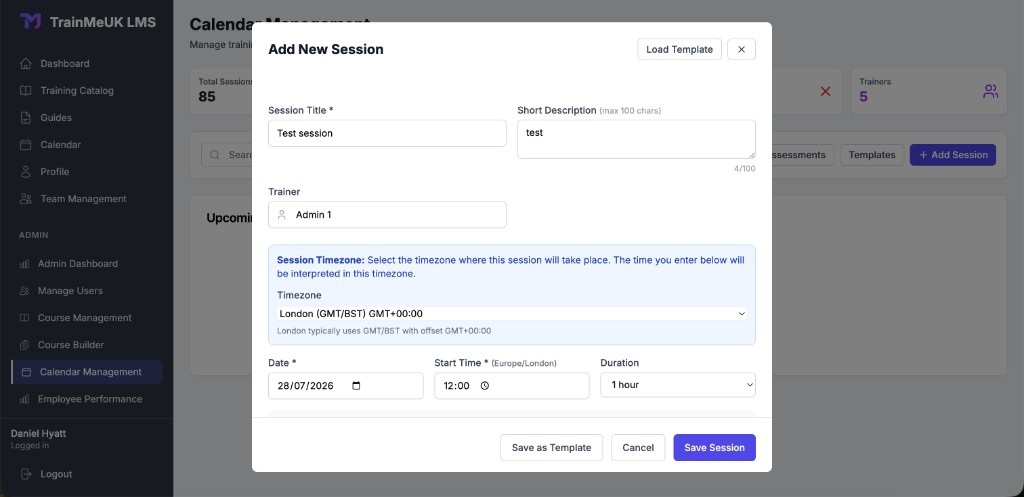The image size is (1024, 497).
Task: Click the Trainers people icon
Action: click(x=991, y=91)
